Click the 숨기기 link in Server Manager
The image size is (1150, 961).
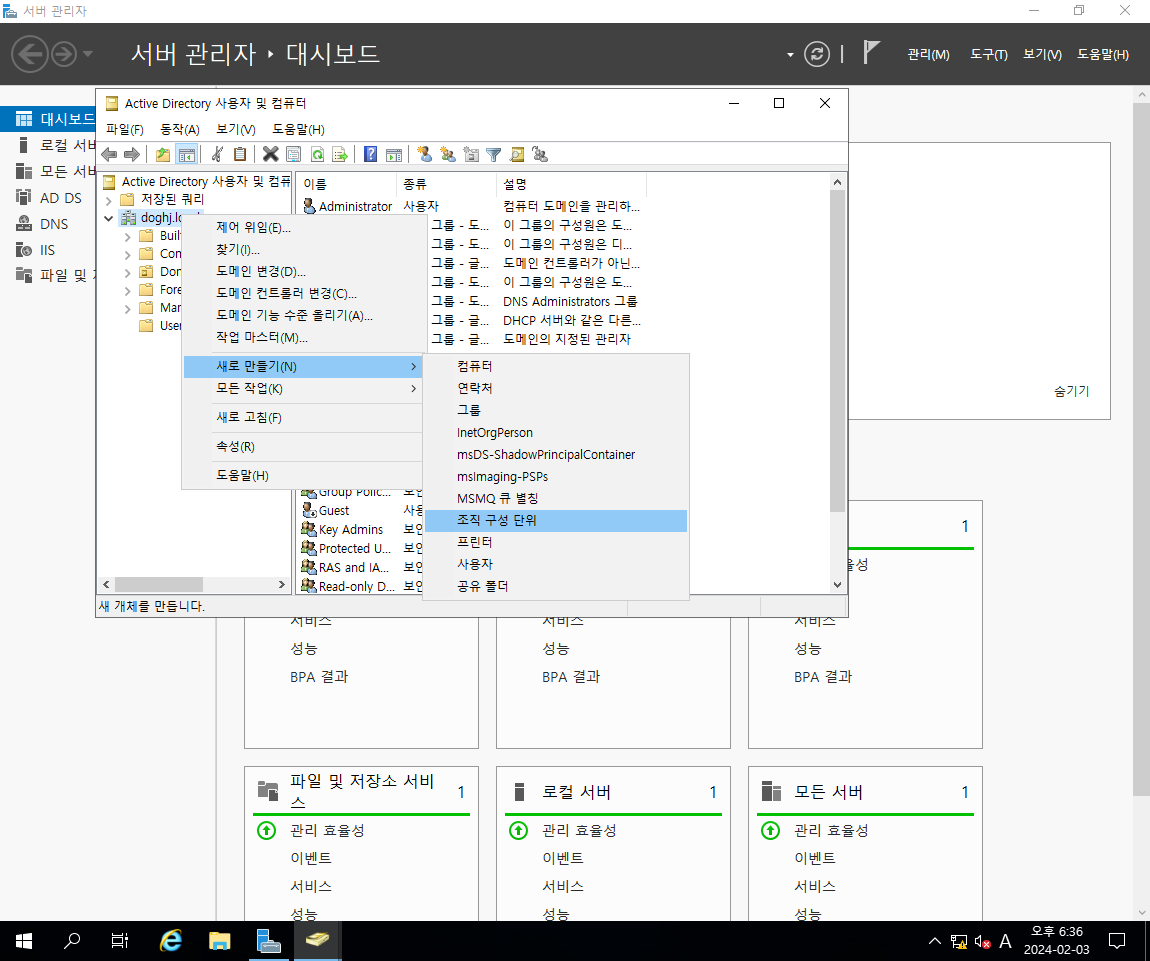pos(1072,392)
